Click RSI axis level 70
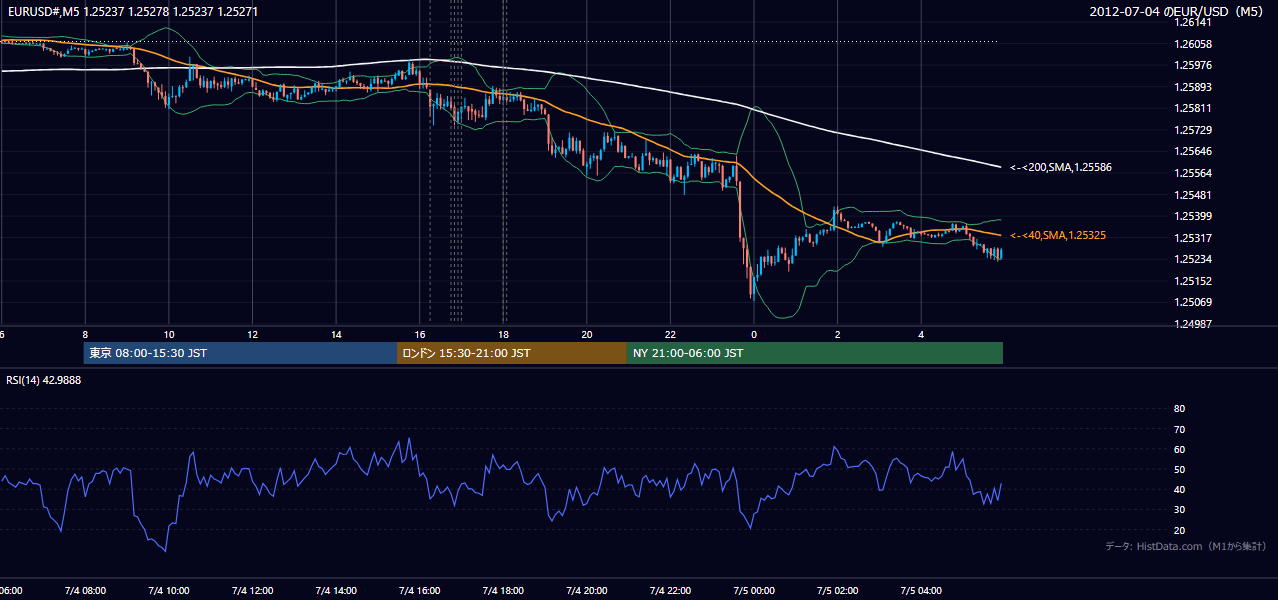The image size is (1278, 600). [x=1179, y=429]
